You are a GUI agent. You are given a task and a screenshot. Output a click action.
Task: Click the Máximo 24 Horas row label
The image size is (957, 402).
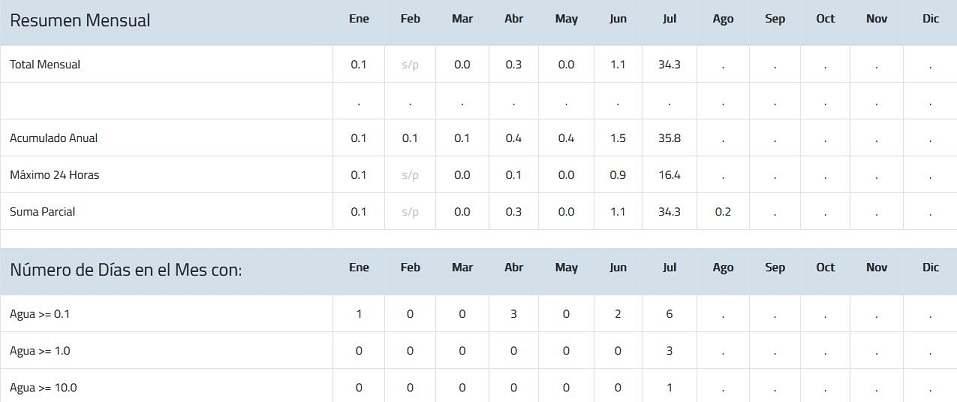click(x=55, y=175)
